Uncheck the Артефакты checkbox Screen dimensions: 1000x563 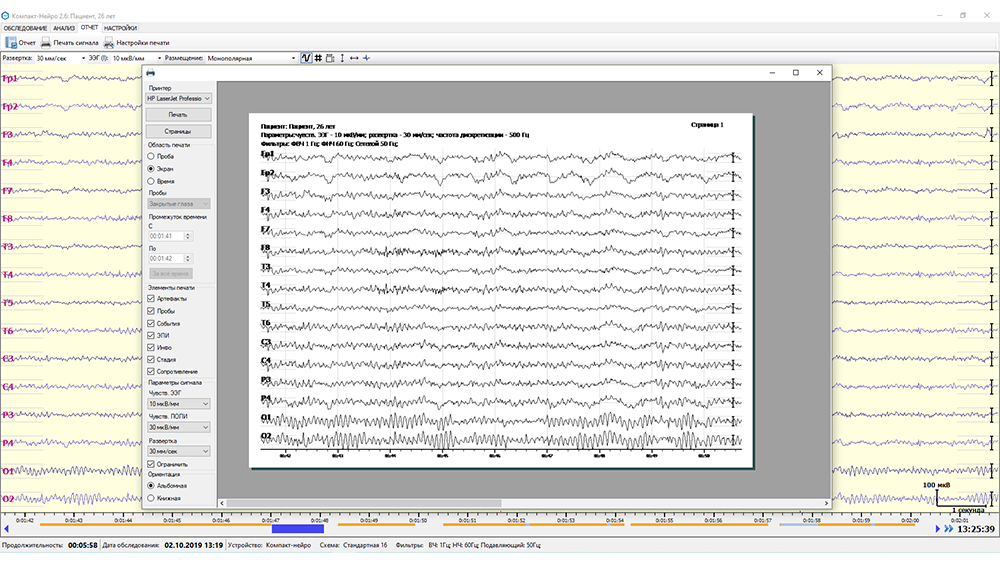click(x=151, y=298)
